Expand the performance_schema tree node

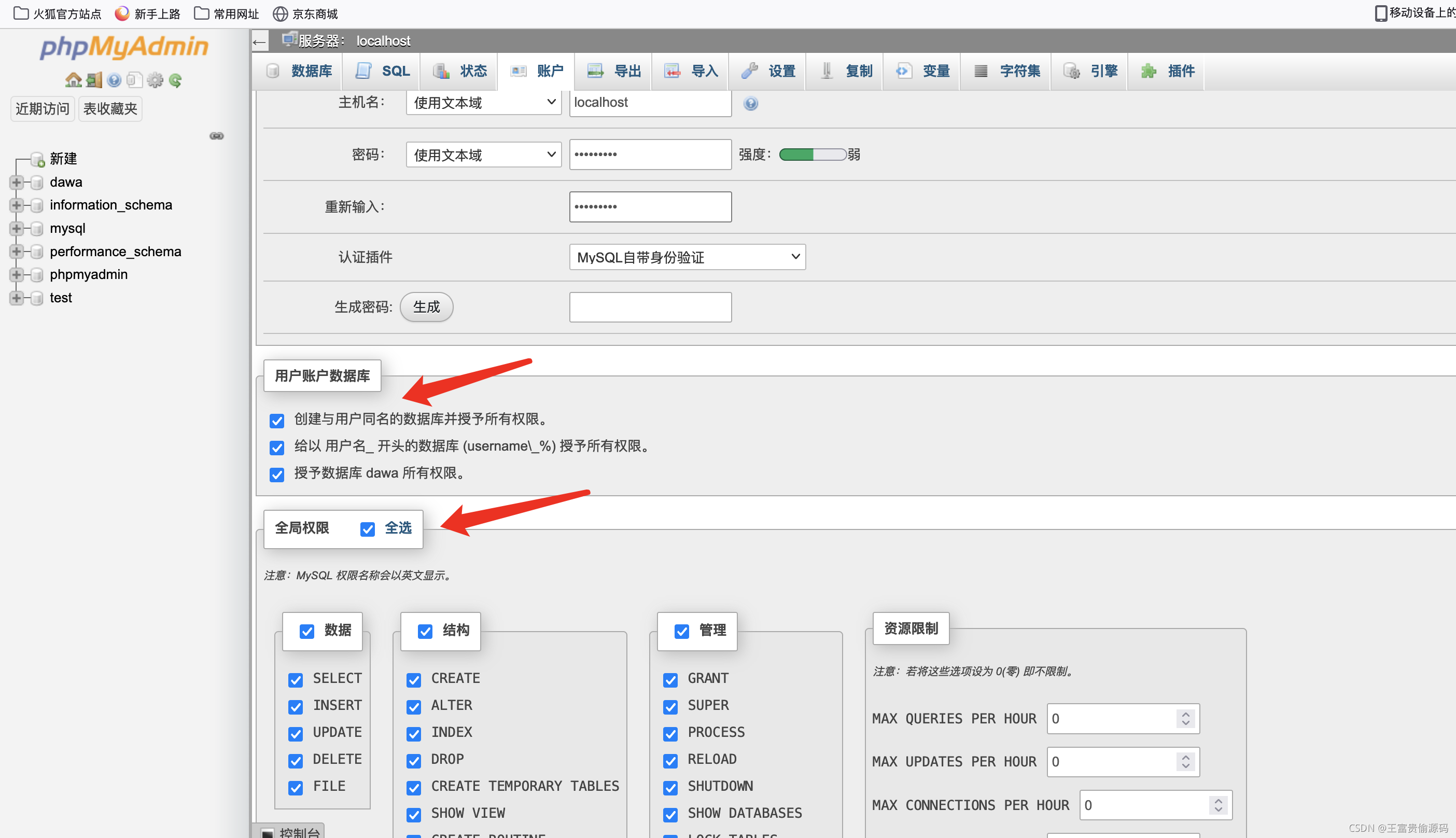tap(16, 252)
